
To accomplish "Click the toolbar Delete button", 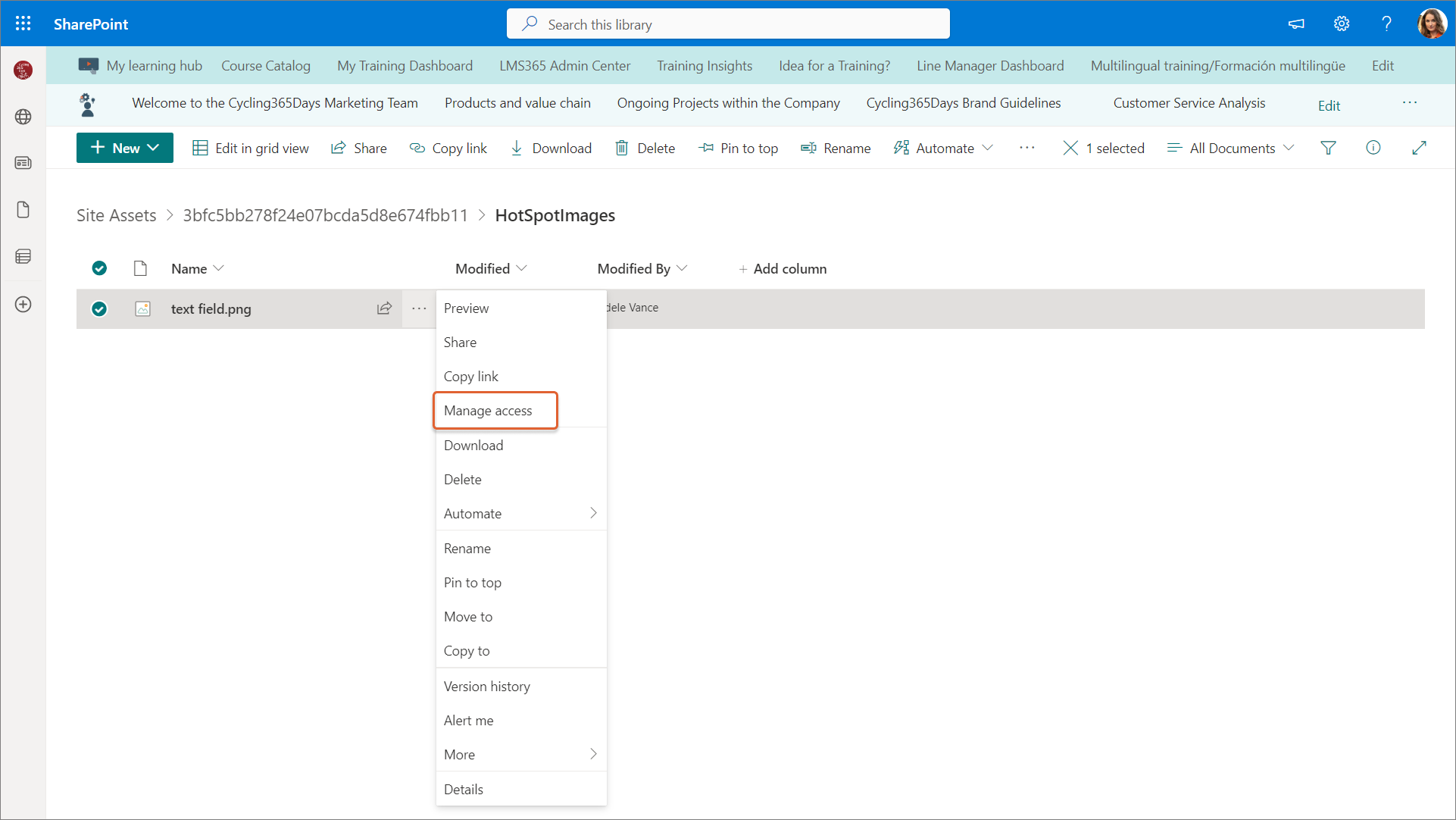I will point(645,148).
